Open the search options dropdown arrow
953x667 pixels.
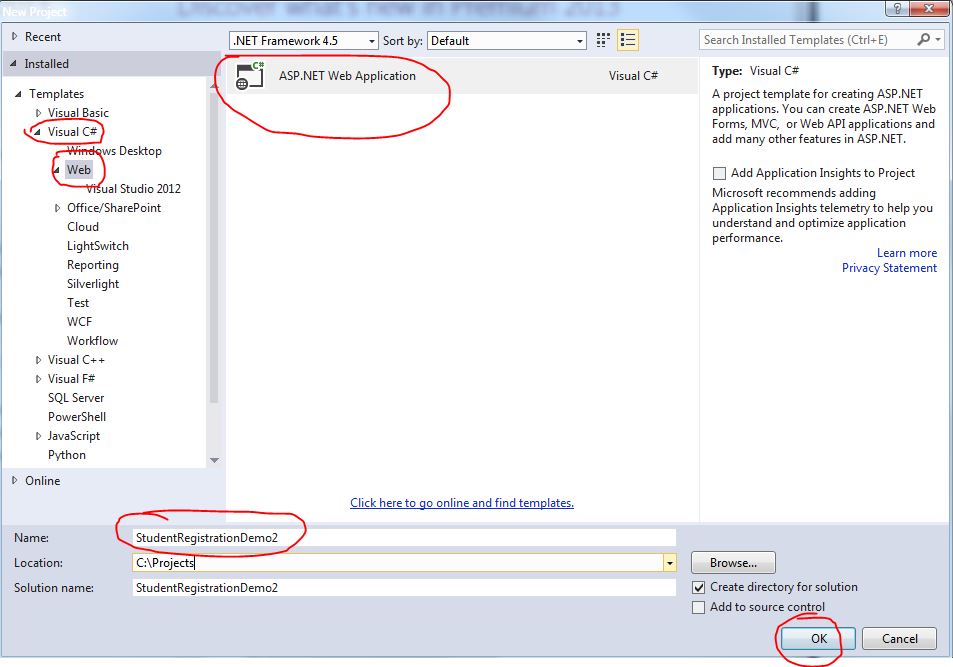[x=938, y=40]
